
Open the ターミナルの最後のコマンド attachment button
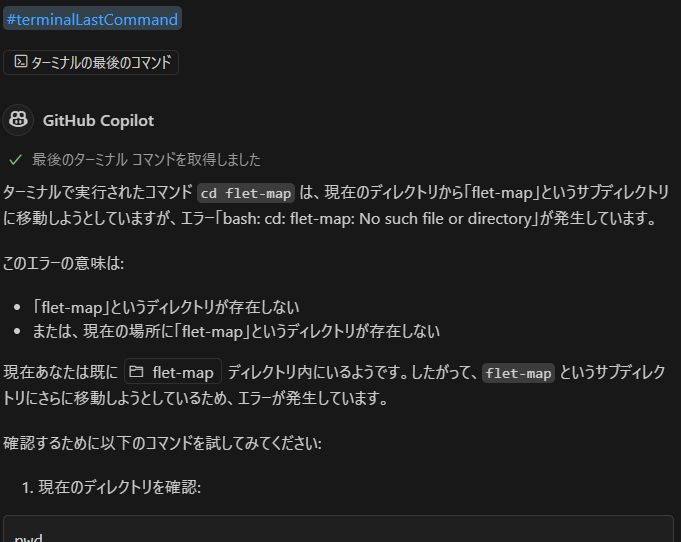pos(91,63)
